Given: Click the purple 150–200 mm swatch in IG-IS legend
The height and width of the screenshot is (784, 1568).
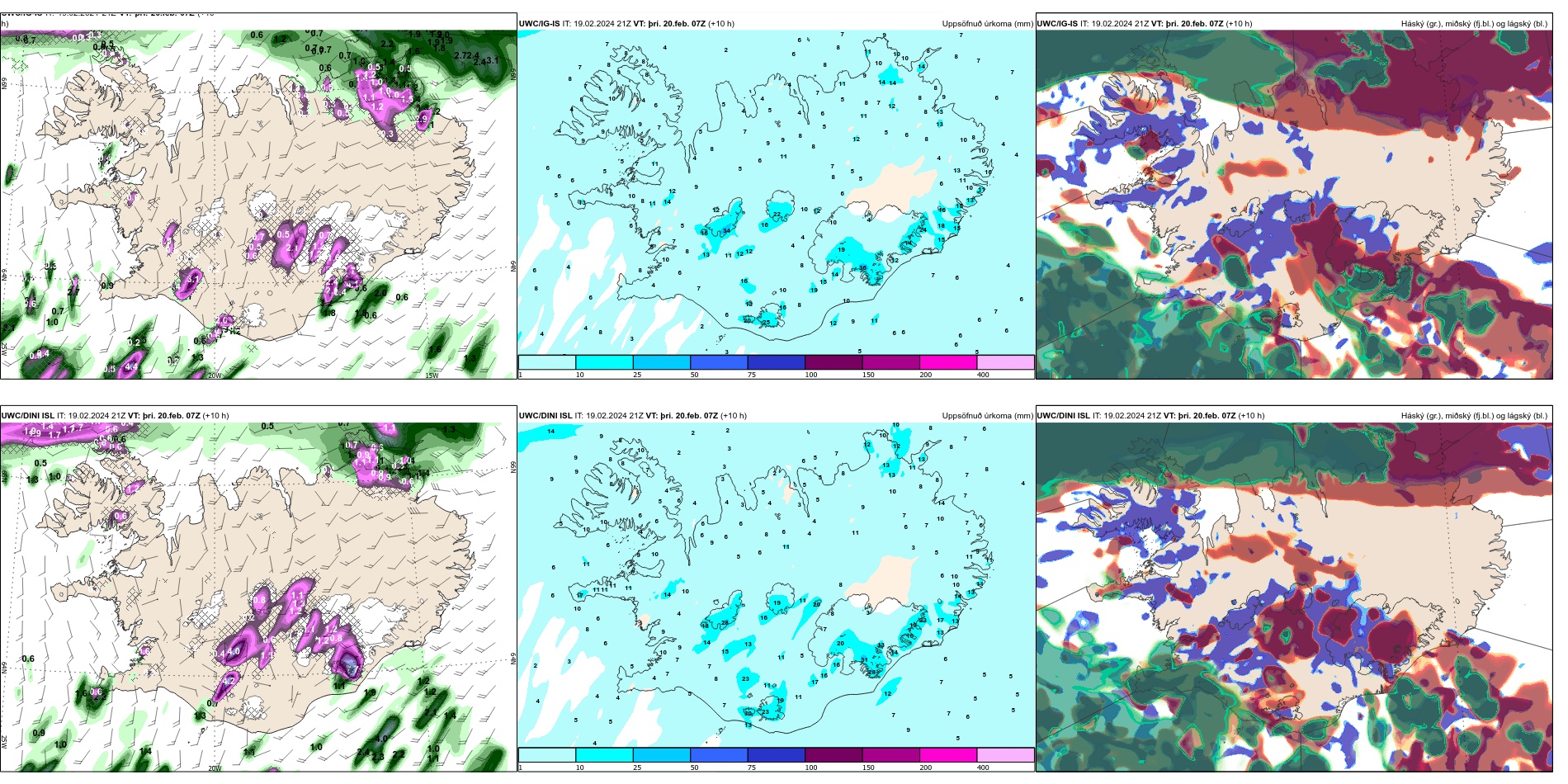Looking at the screenshot, I should coord(891,362).
